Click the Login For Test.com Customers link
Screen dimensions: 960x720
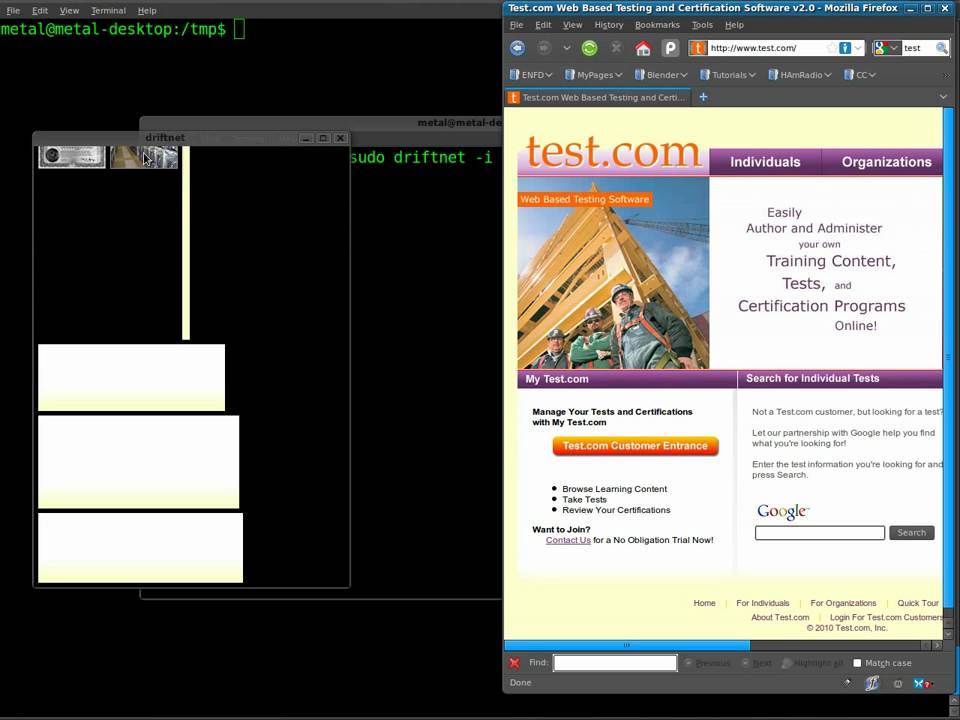tap(887, 617)
